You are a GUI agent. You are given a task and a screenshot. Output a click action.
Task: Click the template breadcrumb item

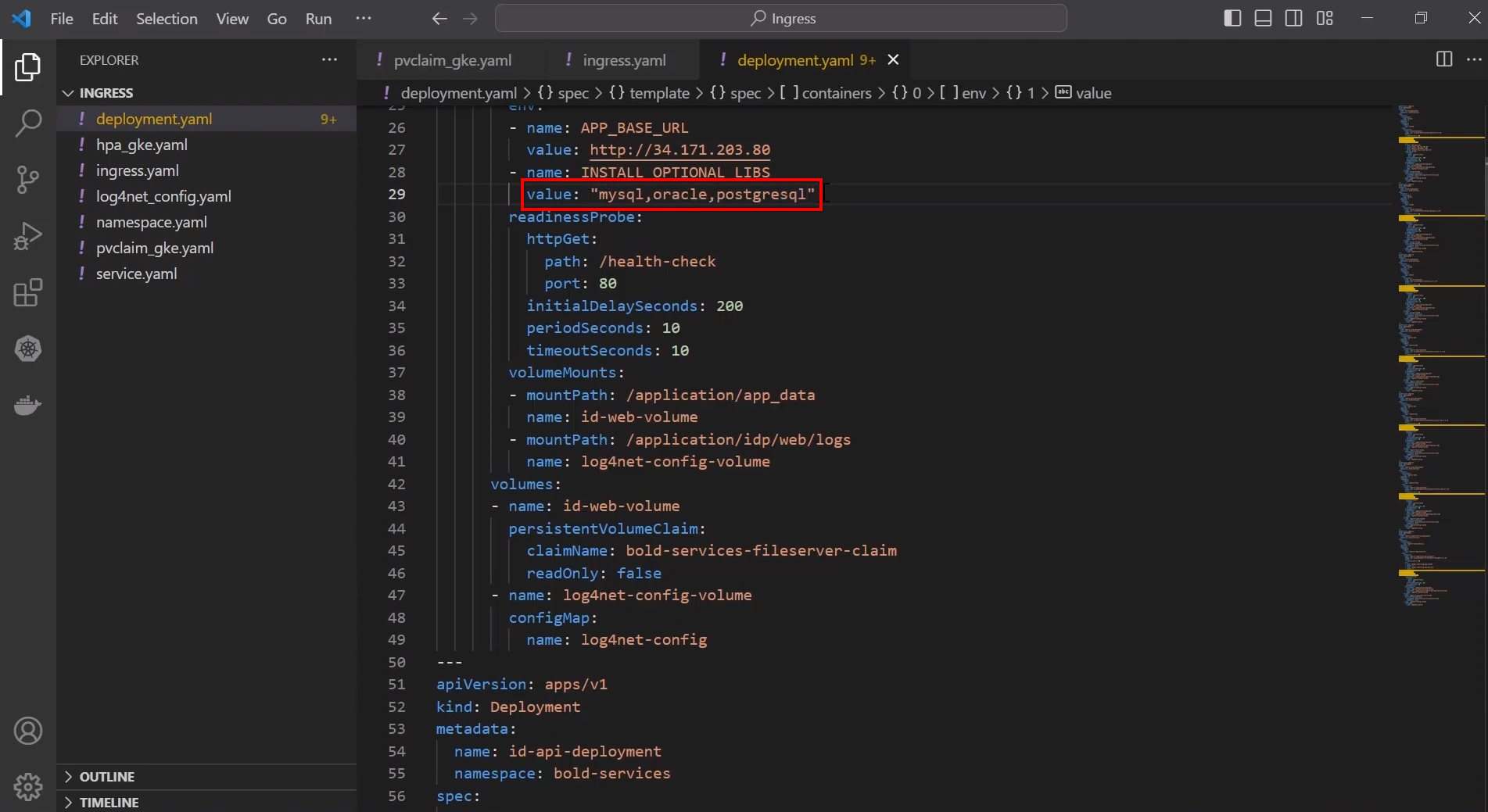(x=650, y=93)
